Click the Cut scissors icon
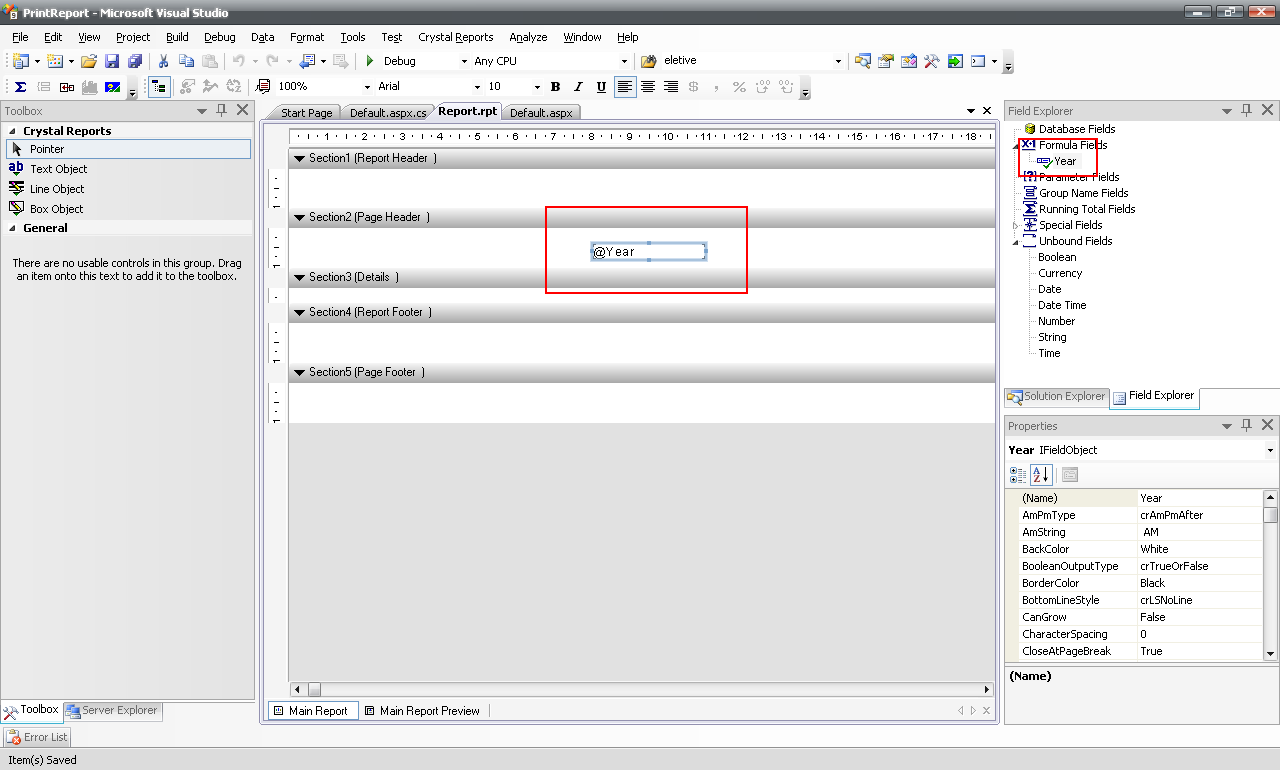Viewport: 1280px width, 770px height. 163,61
